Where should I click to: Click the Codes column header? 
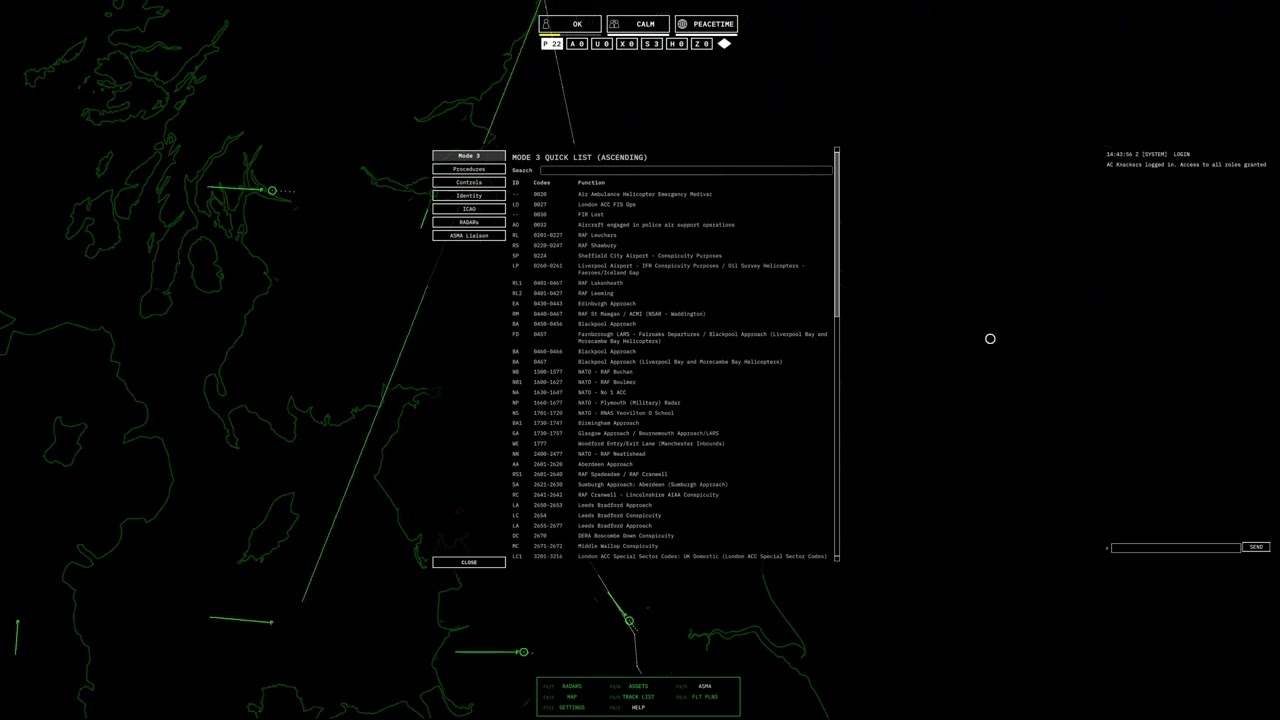[541, 183]
